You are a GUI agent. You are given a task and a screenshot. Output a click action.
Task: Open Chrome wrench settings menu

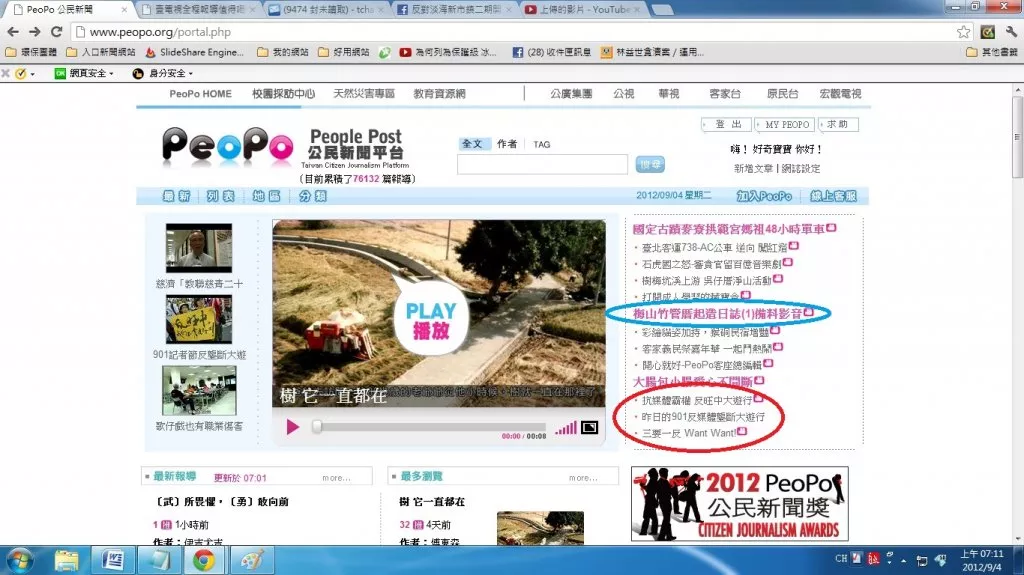click(1011, 32)
